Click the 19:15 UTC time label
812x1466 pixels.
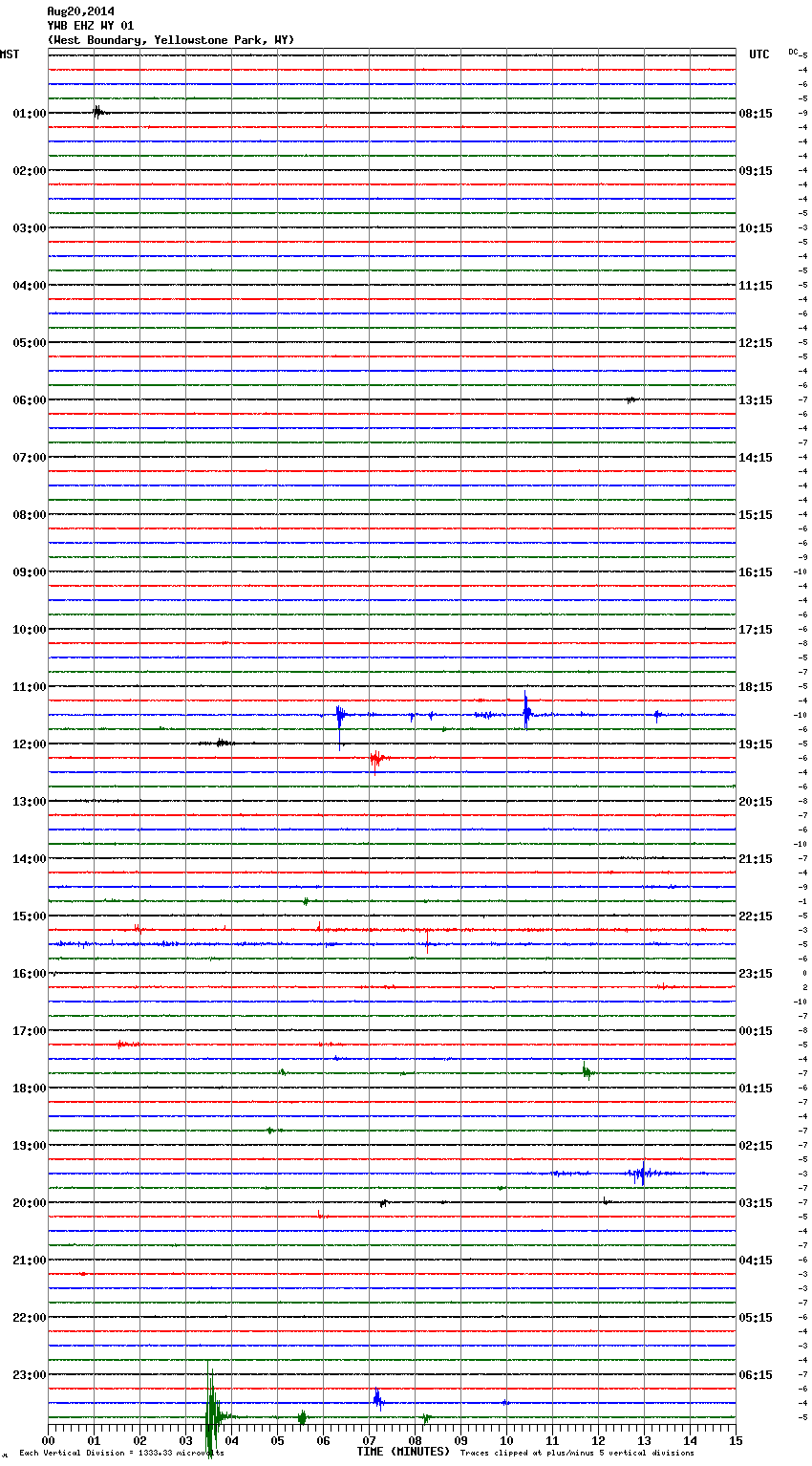pyautogui.click(x=756, y=744)
